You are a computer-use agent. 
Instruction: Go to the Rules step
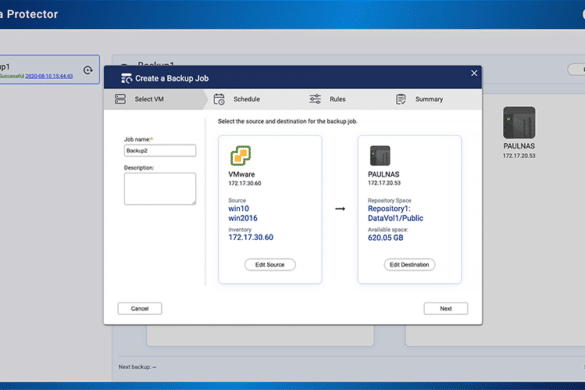(x=337, y=99)
